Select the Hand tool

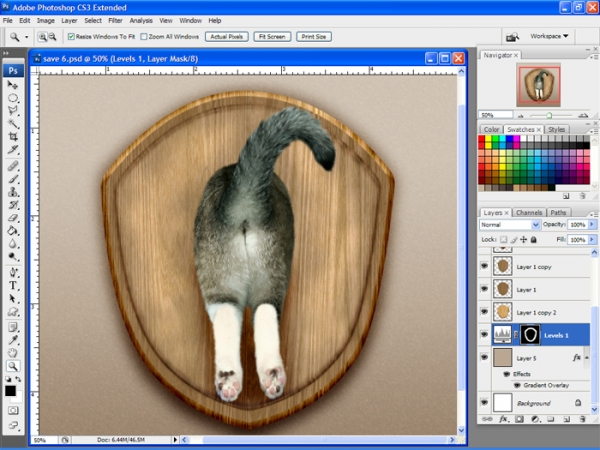[x=13, y=353]
